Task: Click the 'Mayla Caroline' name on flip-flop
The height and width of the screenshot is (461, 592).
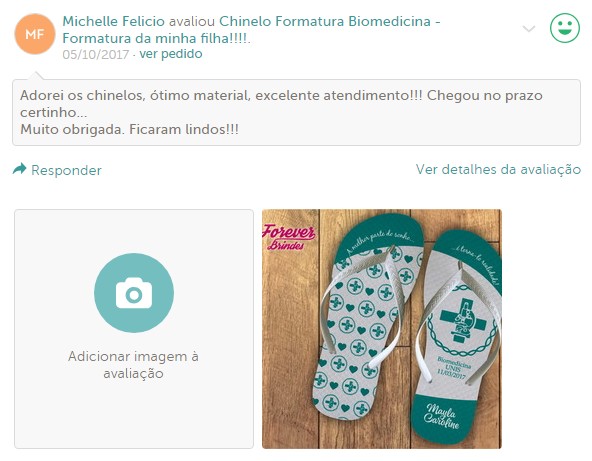Action: 441,417
